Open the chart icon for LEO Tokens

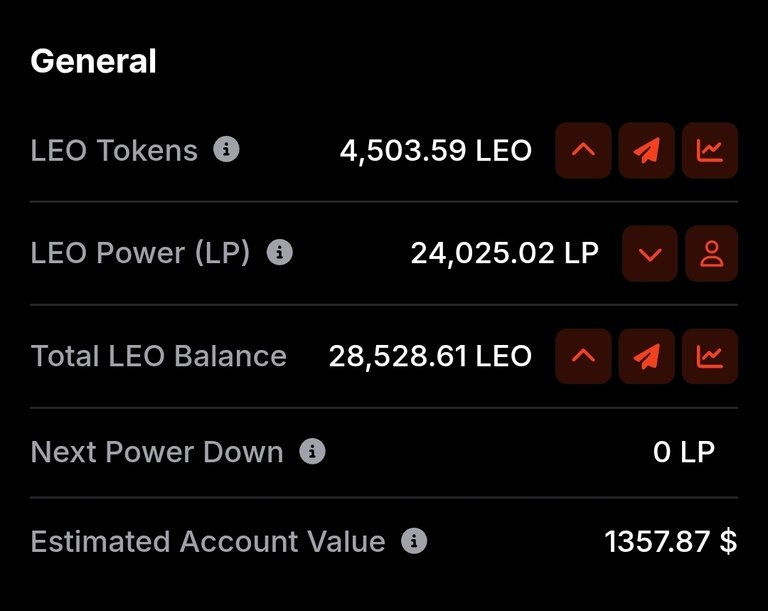click(710, 150)
